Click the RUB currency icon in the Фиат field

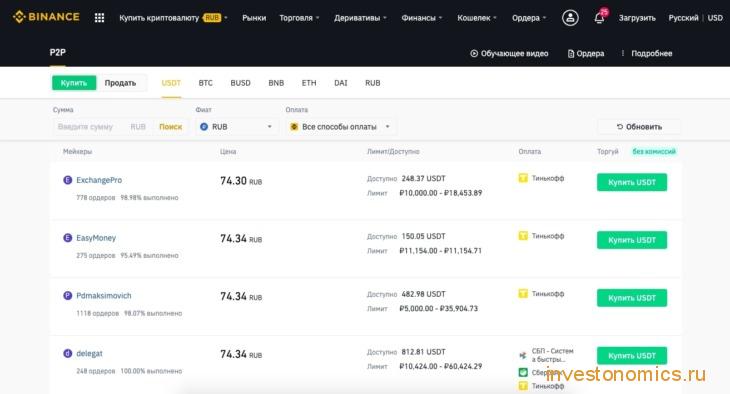(x=203, y=127)
